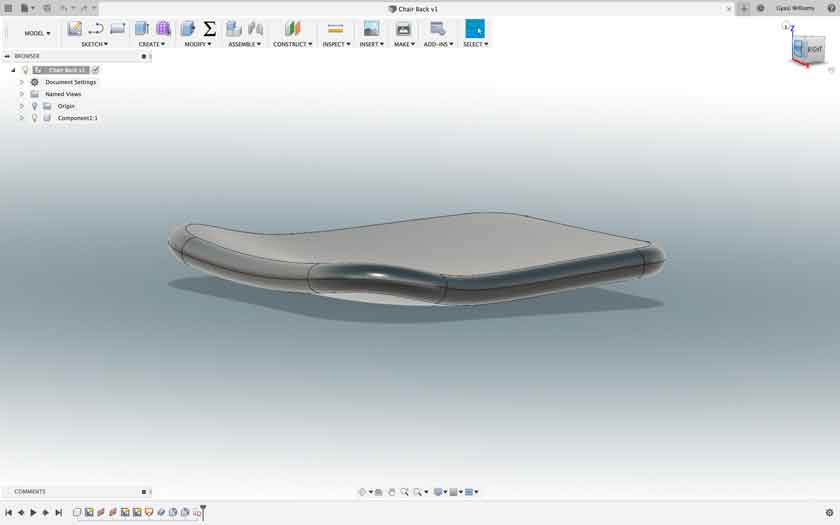Open the MODEL workspace dropdown
The width and height of the screenshot is (840, 525).
click(37, 33)
